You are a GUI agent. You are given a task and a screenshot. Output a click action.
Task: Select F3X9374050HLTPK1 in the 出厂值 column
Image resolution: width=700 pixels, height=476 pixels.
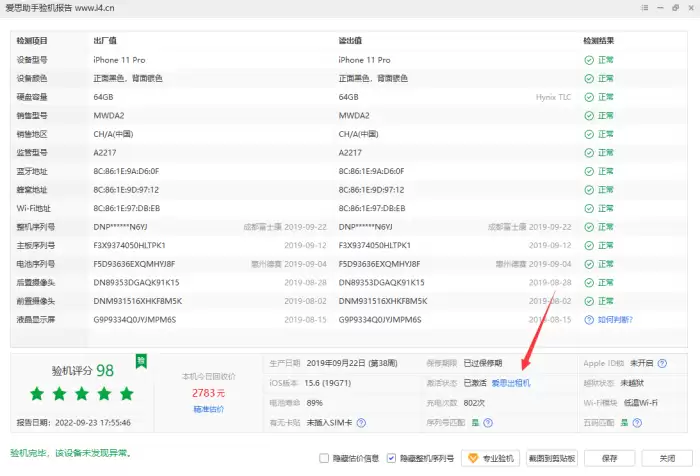coord(129,246)
